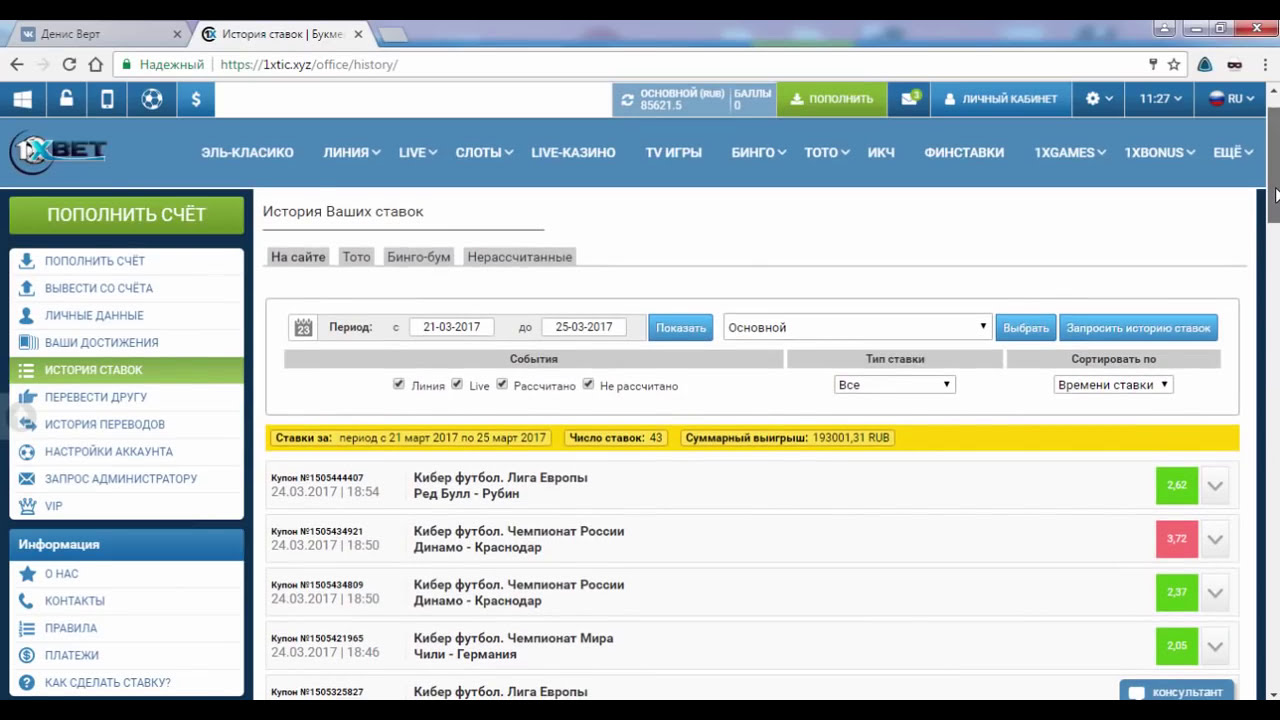Click the calendar icon beside Период
Image resolution: width=1280 pixels, height=720 pixels.
point(303,327)
